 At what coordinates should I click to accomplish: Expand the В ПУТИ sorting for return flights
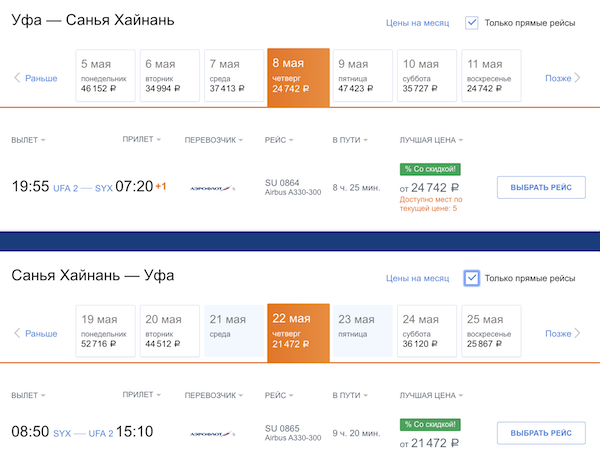click(351, 396)
